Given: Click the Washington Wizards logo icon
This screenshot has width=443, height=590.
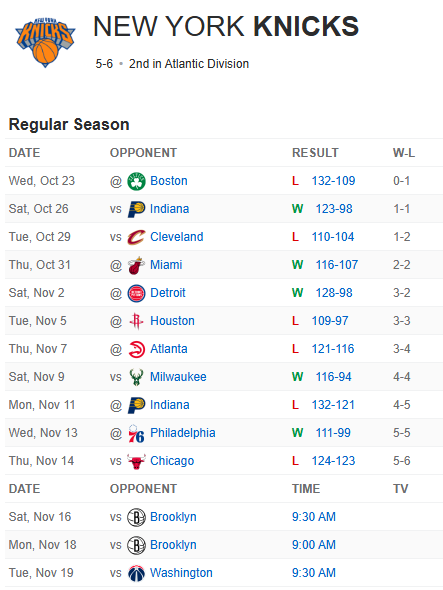Looking at the screenshot, I should [x=136, y=573].
